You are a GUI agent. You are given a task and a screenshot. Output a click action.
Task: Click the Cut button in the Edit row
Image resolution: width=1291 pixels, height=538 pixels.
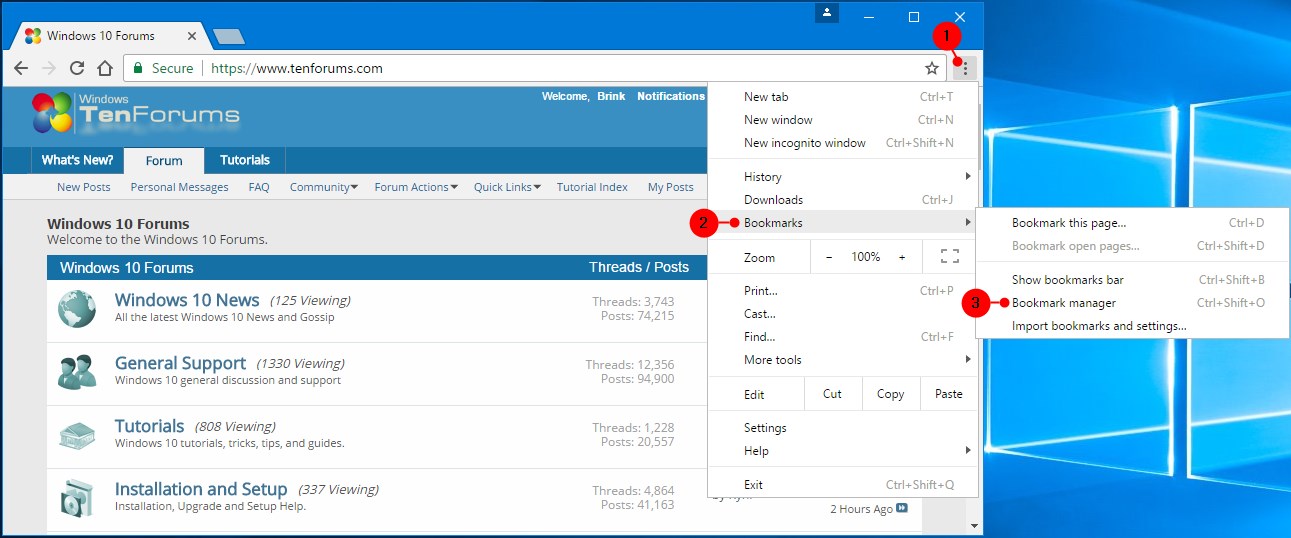pyautogui.click(x=832, y=394)
